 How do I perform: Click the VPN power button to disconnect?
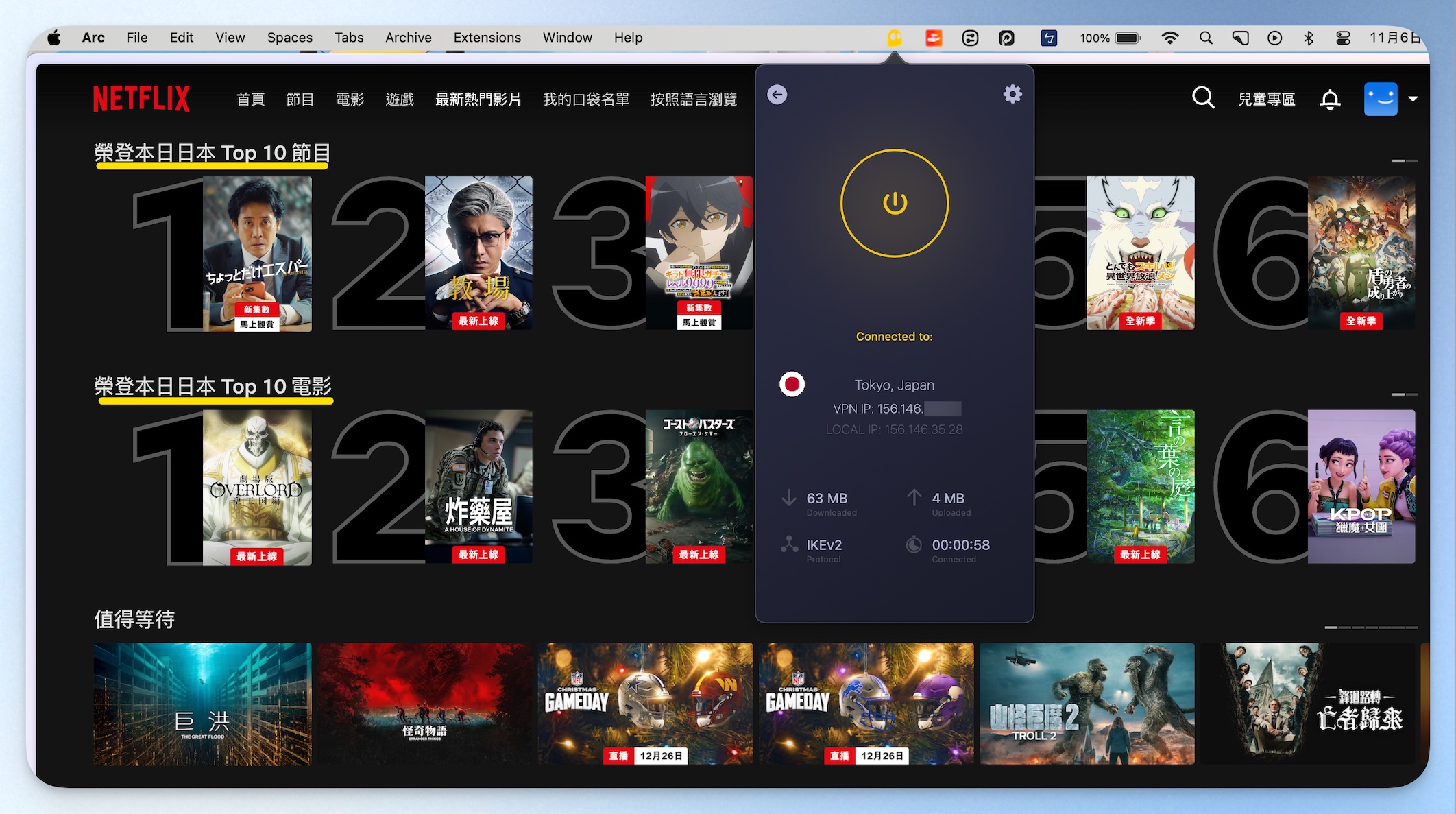click(895, 203)
